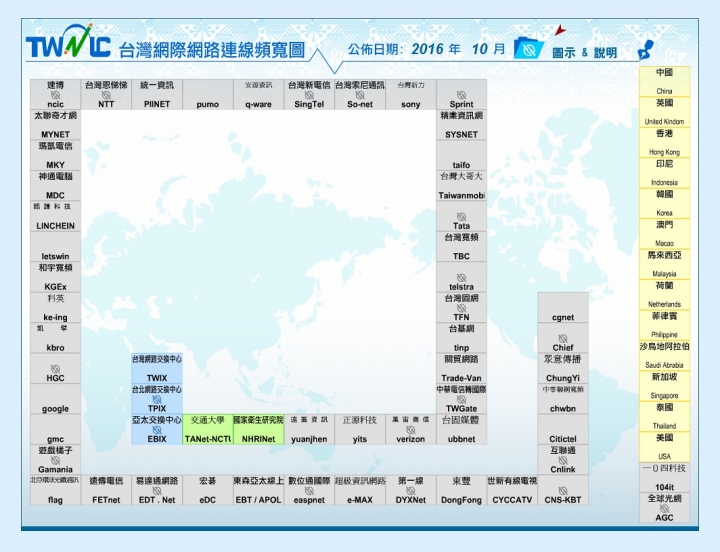
Task: Pick the ke-ing cell
Action: [56, 307]
